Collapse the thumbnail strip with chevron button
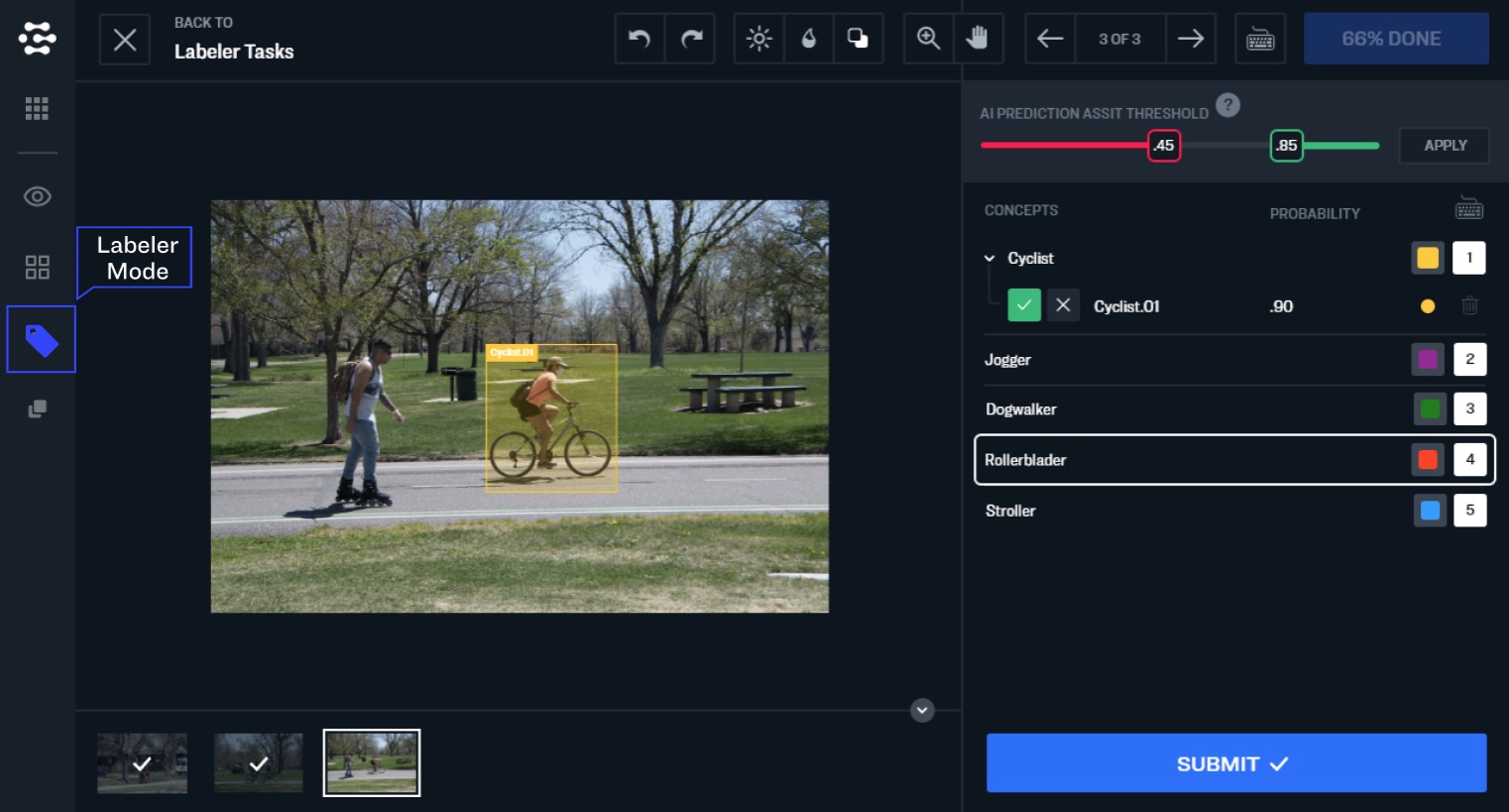This screenshot has width=1509, height=812. point(922,710)
